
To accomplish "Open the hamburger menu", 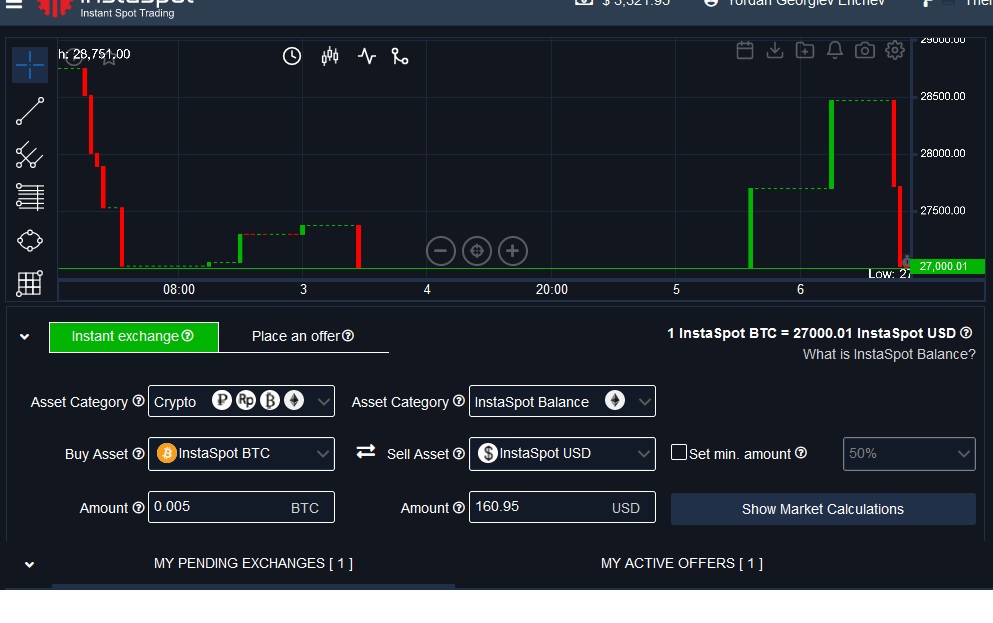I will [13, 3].
